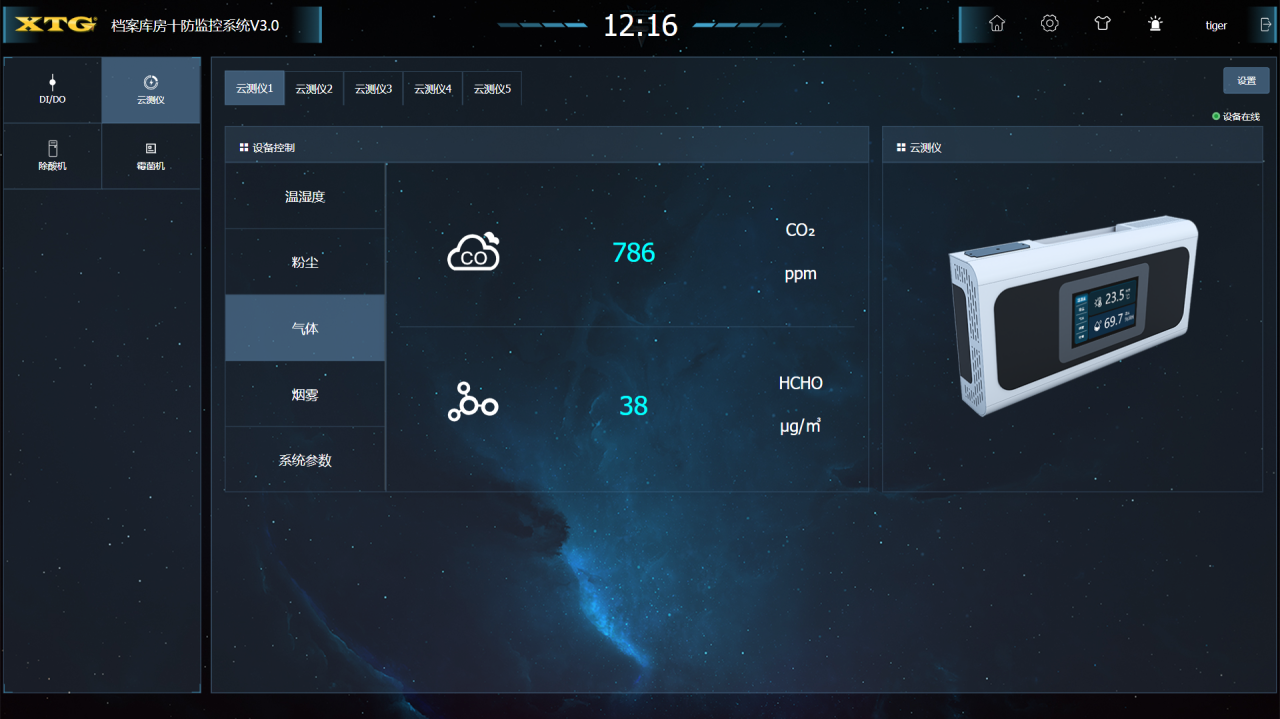The image size is (1280, 719).
Task: Click the CO cloud gas icon
Action: tap(473, 253)
